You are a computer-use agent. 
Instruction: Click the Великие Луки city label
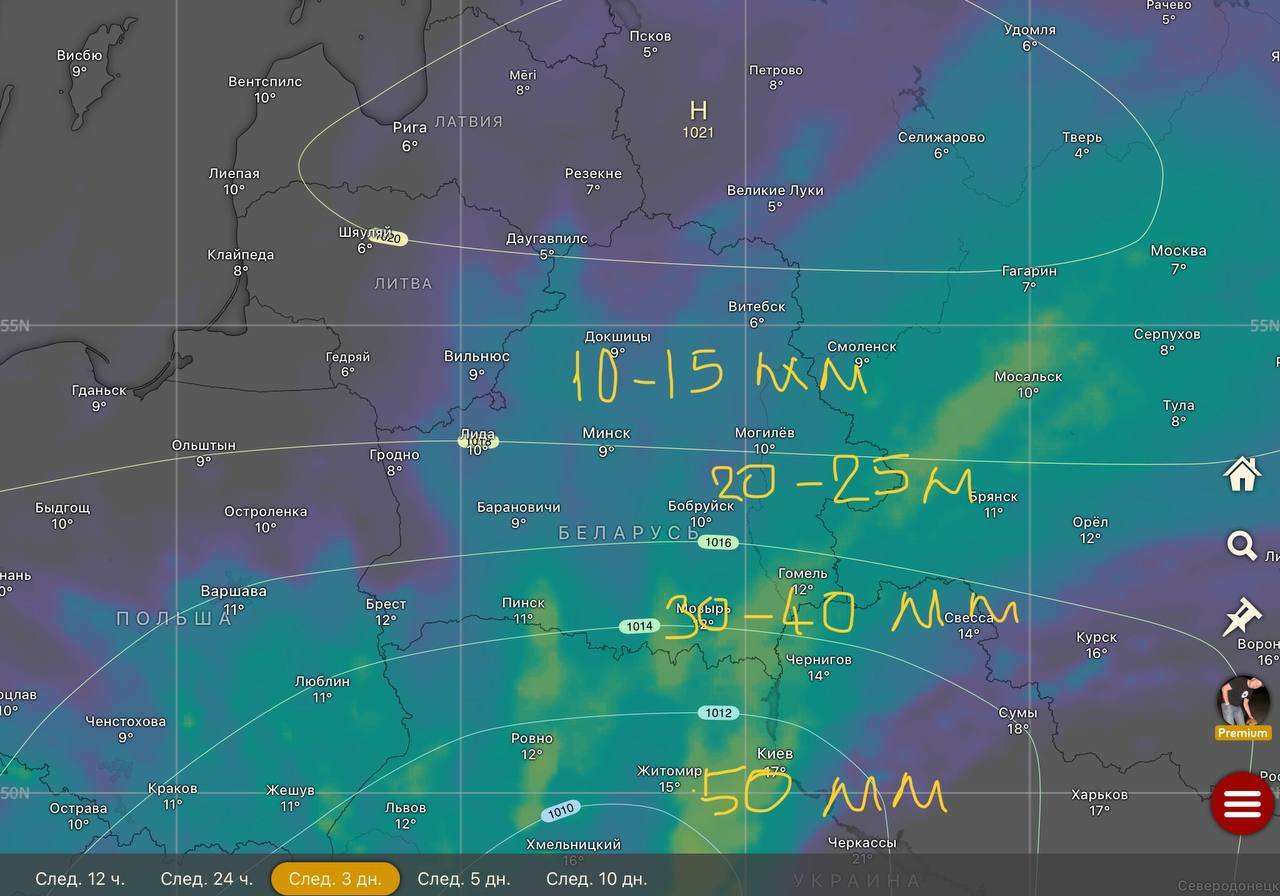point(775,190)
